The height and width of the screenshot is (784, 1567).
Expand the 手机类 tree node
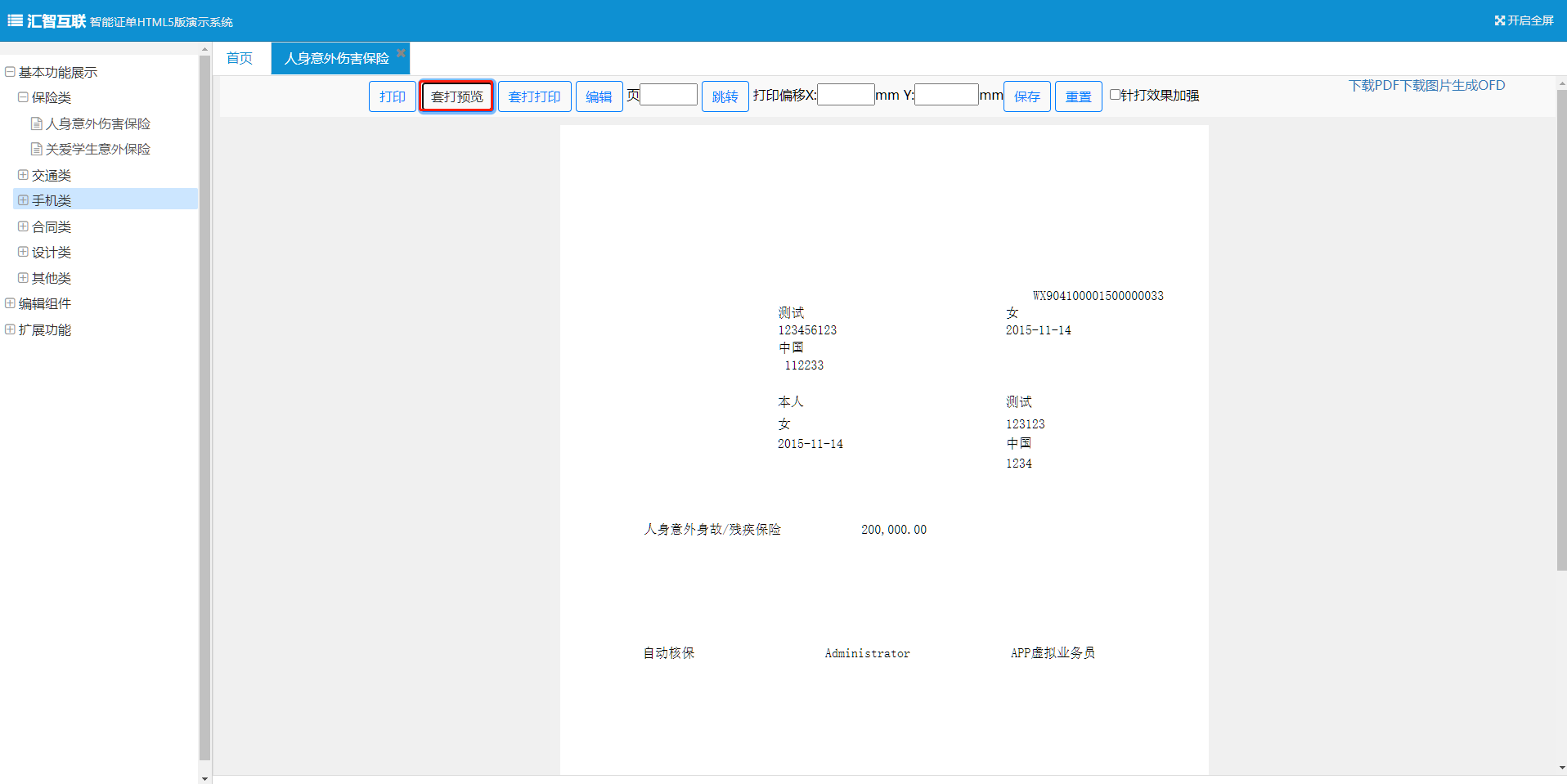click(x=23, y=200)
